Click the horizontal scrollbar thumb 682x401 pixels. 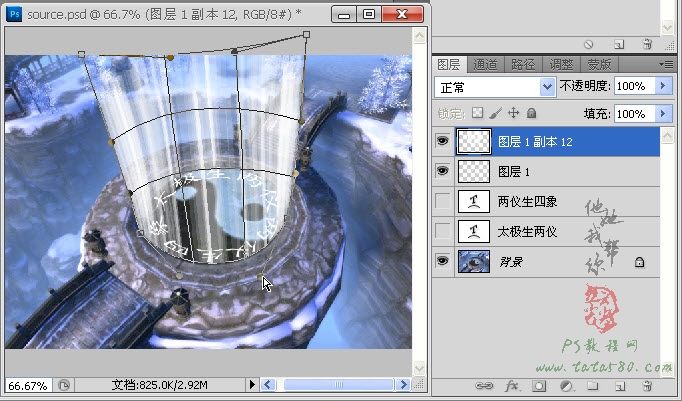(x=339, y=384)
